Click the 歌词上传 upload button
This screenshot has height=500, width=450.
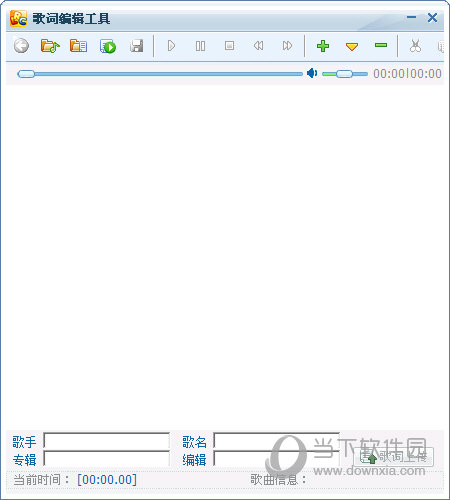click(x=393, y=457)
